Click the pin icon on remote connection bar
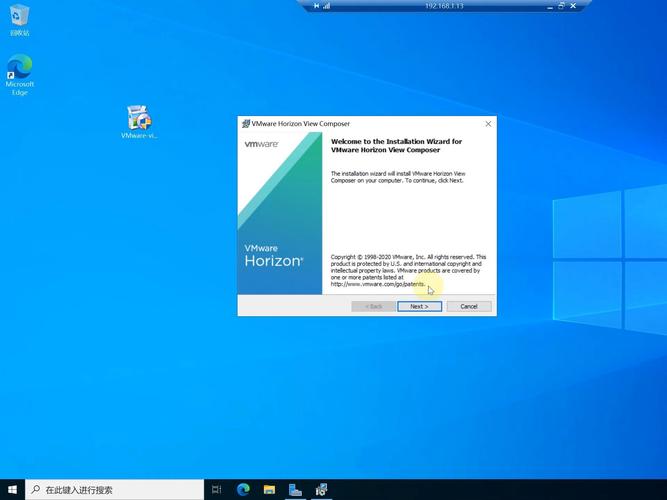 click(x=316, y=6)
